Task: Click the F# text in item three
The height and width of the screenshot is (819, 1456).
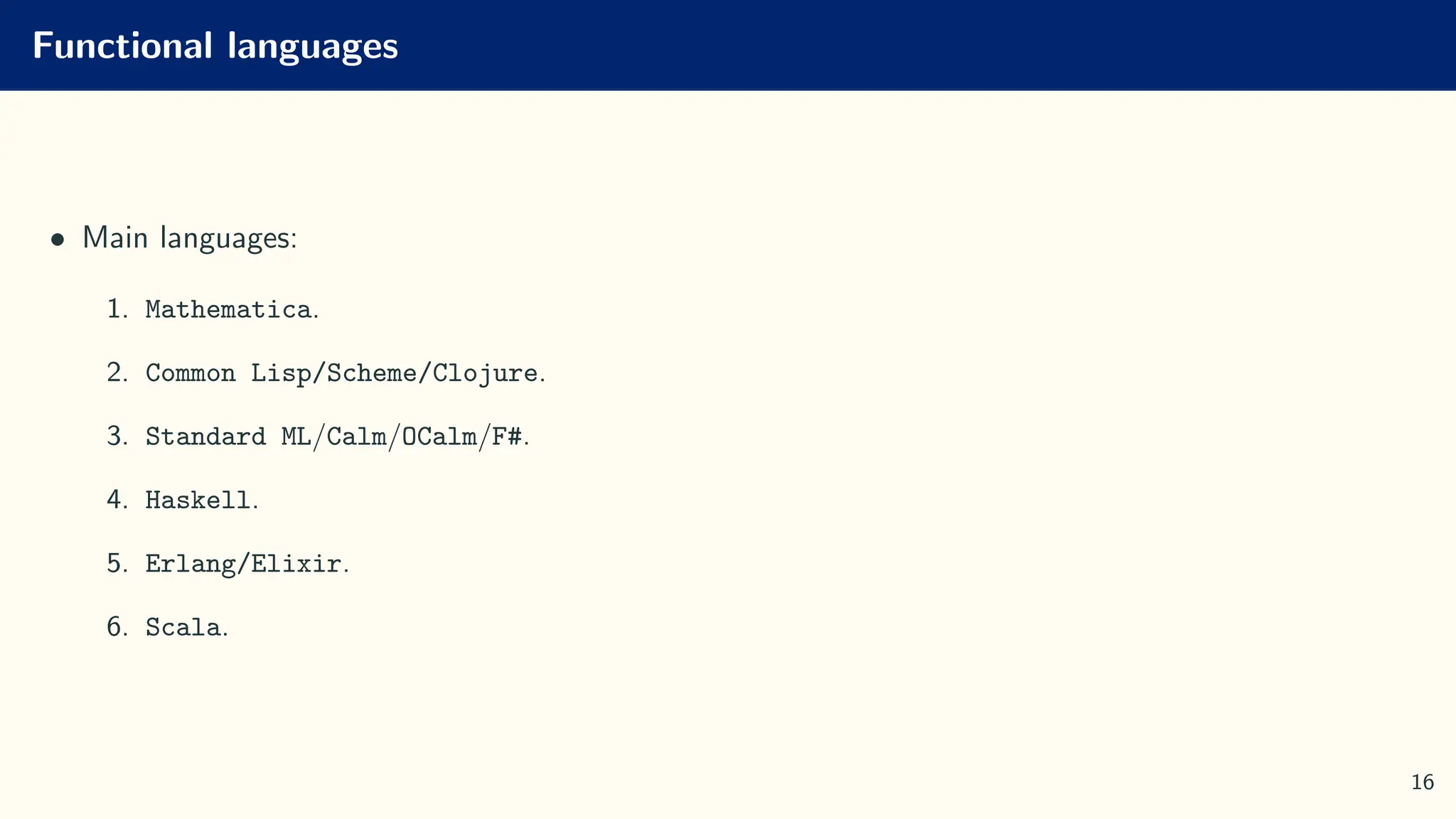Action: click(508, 437)
